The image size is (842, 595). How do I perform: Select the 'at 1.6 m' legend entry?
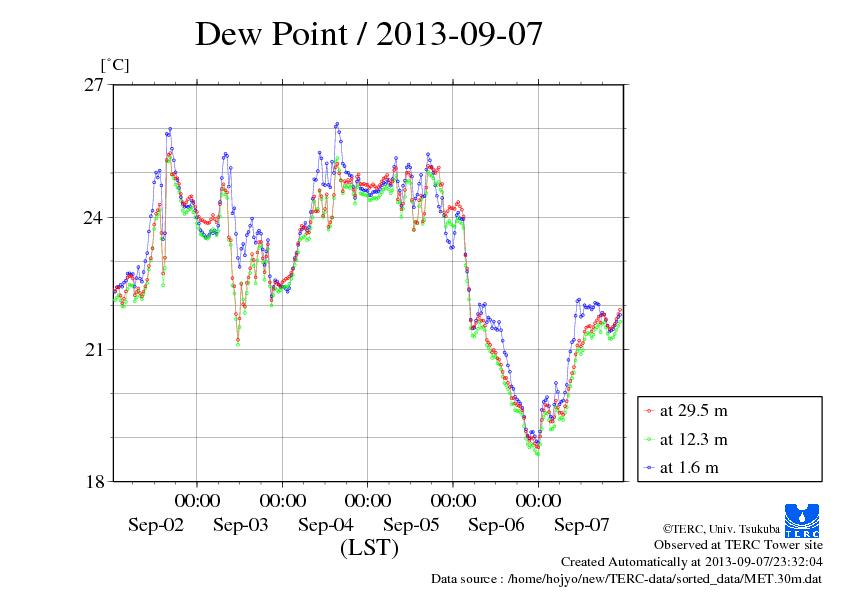[689, 467]
